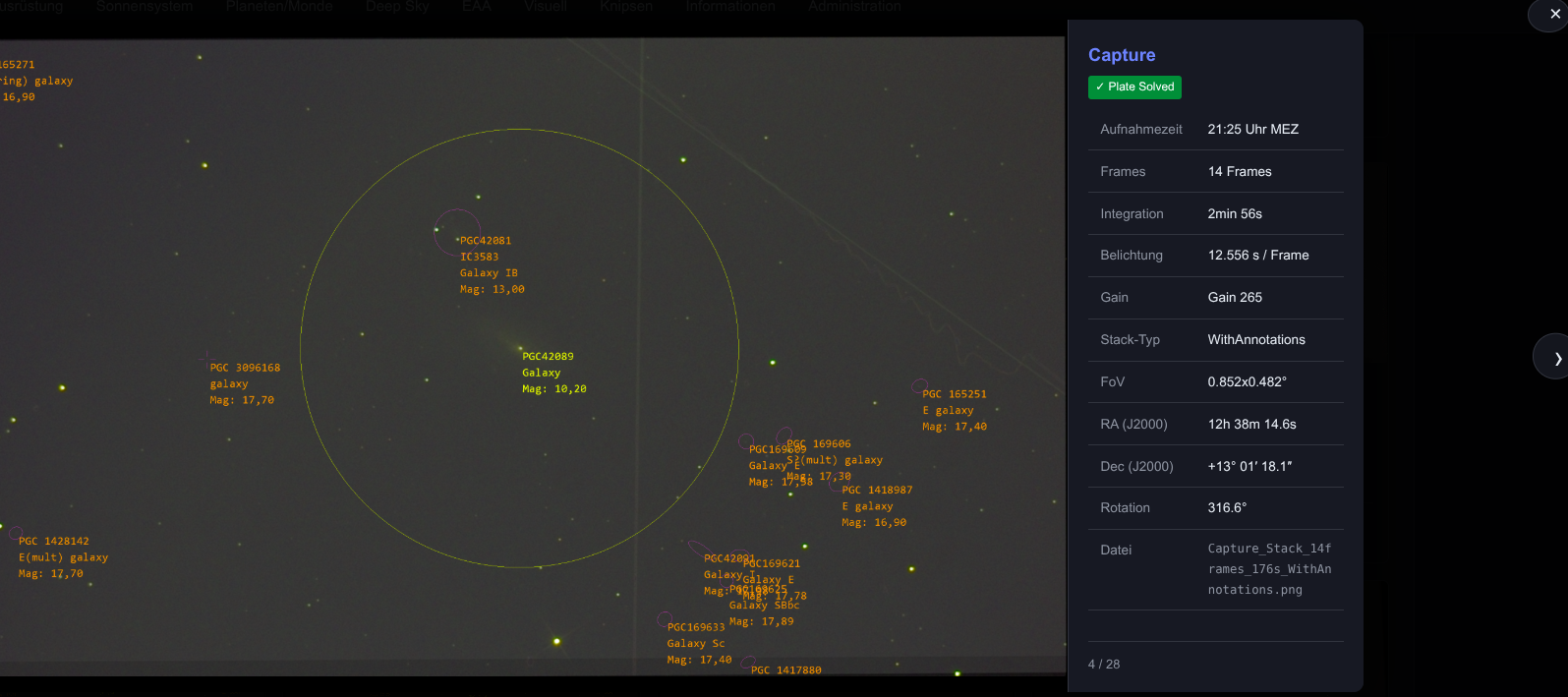Open the dimmed Deep Sky menu item
The height and width of the screenshot is (697, 1568).
397,6
